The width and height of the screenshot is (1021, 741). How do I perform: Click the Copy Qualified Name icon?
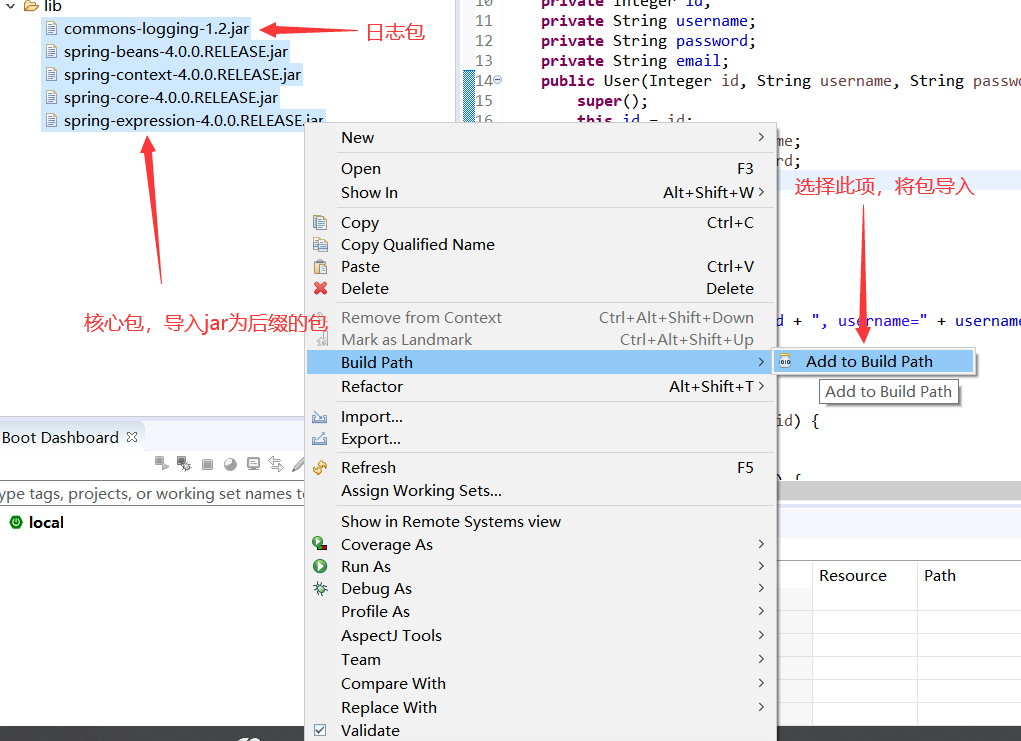pyautogui.click(x=320, y=245)
